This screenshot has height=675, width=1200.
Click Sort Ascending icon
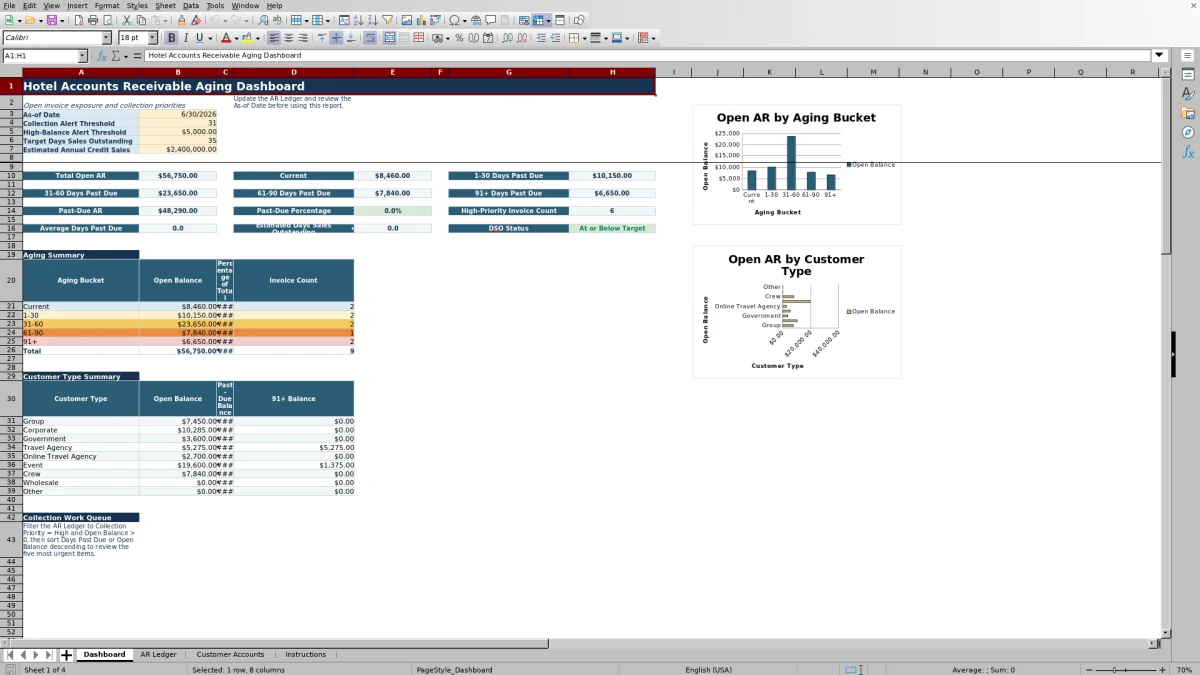click(358, 20)
